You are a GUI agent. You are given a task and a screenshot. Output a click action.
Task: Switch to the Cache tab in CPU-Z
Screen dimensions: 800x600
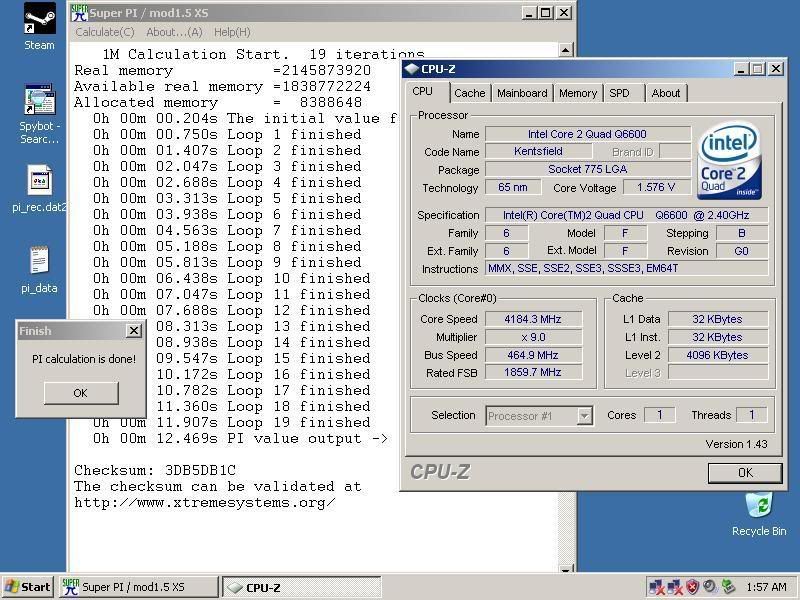[x=469, y=93]
